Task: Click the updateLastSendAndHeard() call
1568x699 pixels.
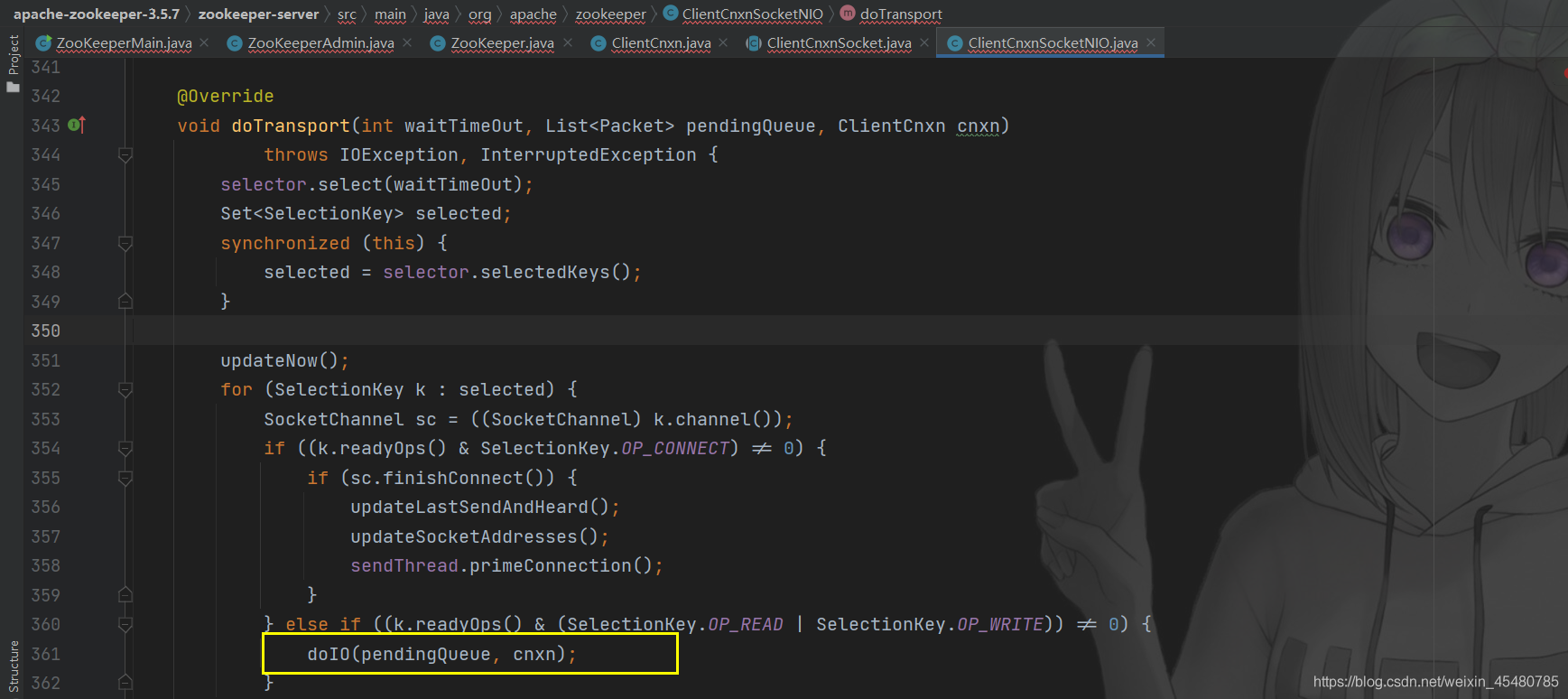Action: pyautogui.click(x=480, y=507)
